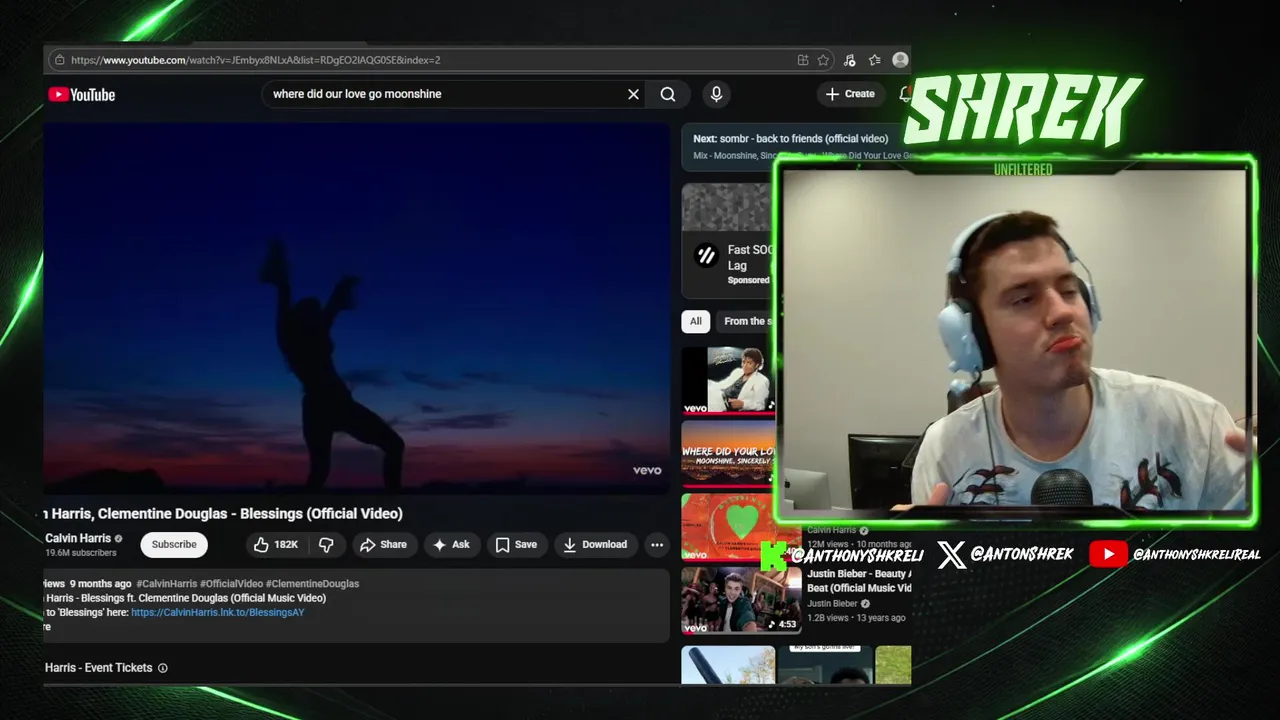Viewport: 1280px width, 720px height.
Task: Click the Blessings (Official Video) title
Action: pos(223,513)
